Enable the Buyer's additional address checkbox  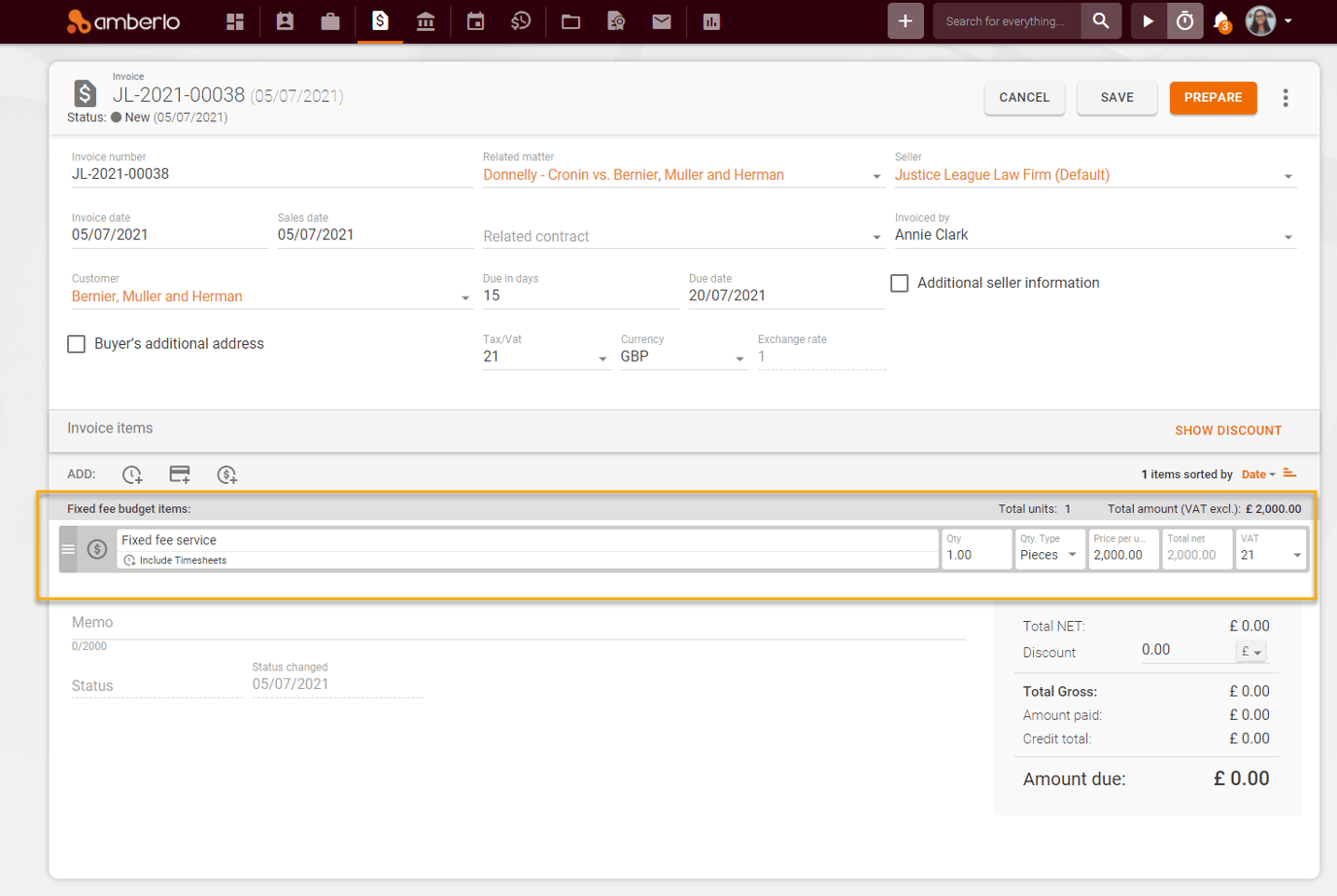tap(76, 343)
